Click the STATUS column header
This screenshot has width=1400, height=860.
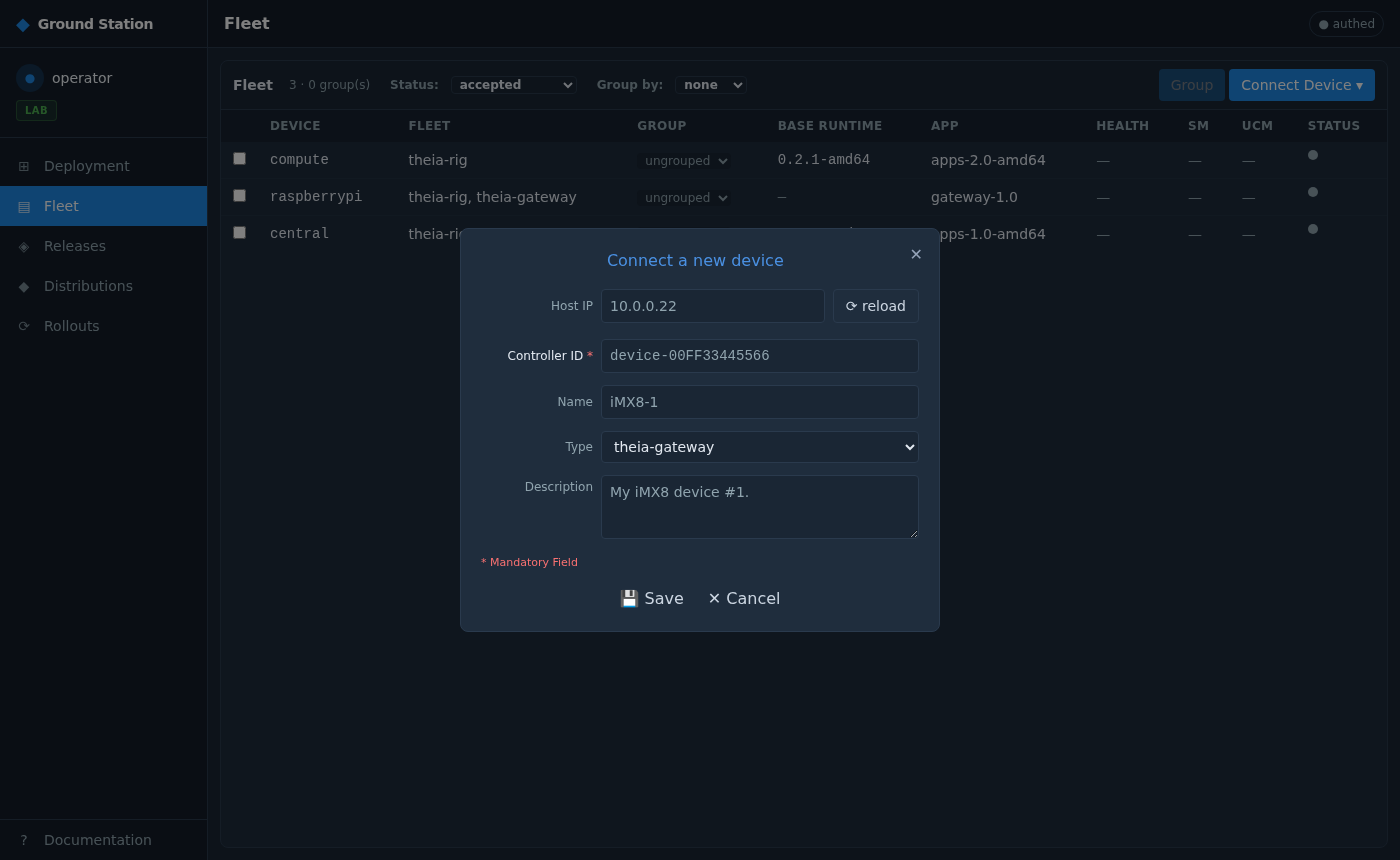[x=1334, y=126]
